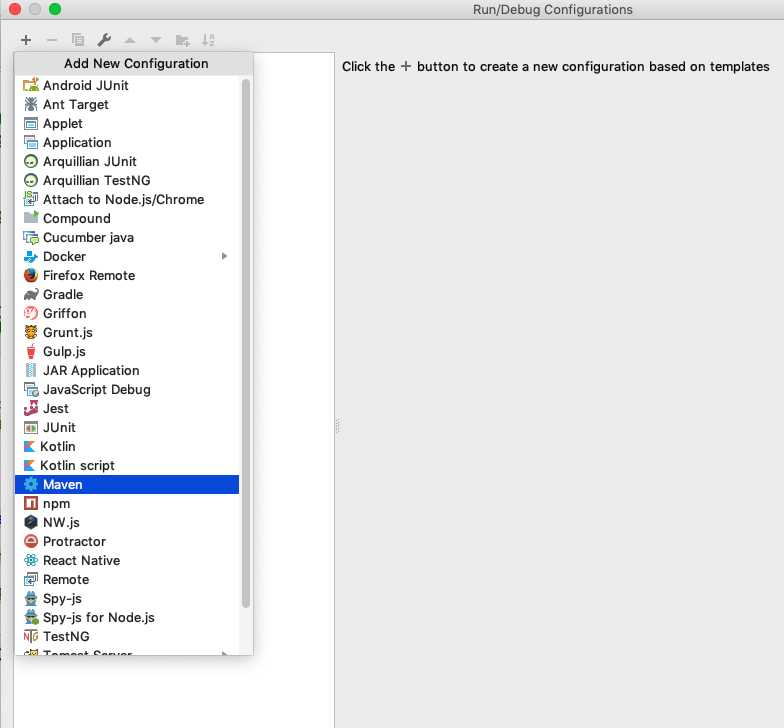Choose Spy-js from the list
This screenshot has height=728, width=784.
(127, 598)
